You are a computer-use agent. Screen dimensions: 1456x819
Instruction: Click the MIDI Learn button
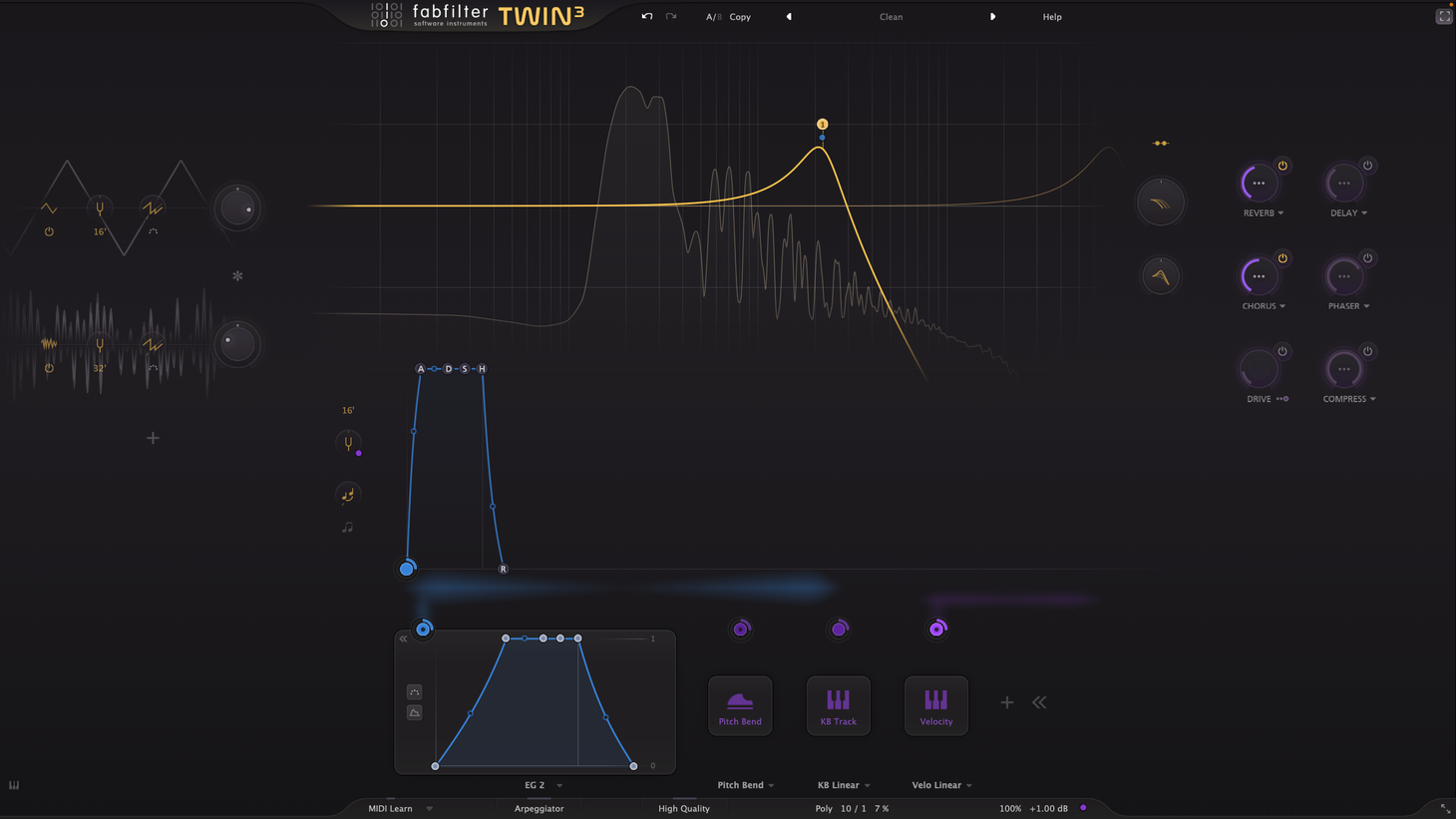click(390, 809)
